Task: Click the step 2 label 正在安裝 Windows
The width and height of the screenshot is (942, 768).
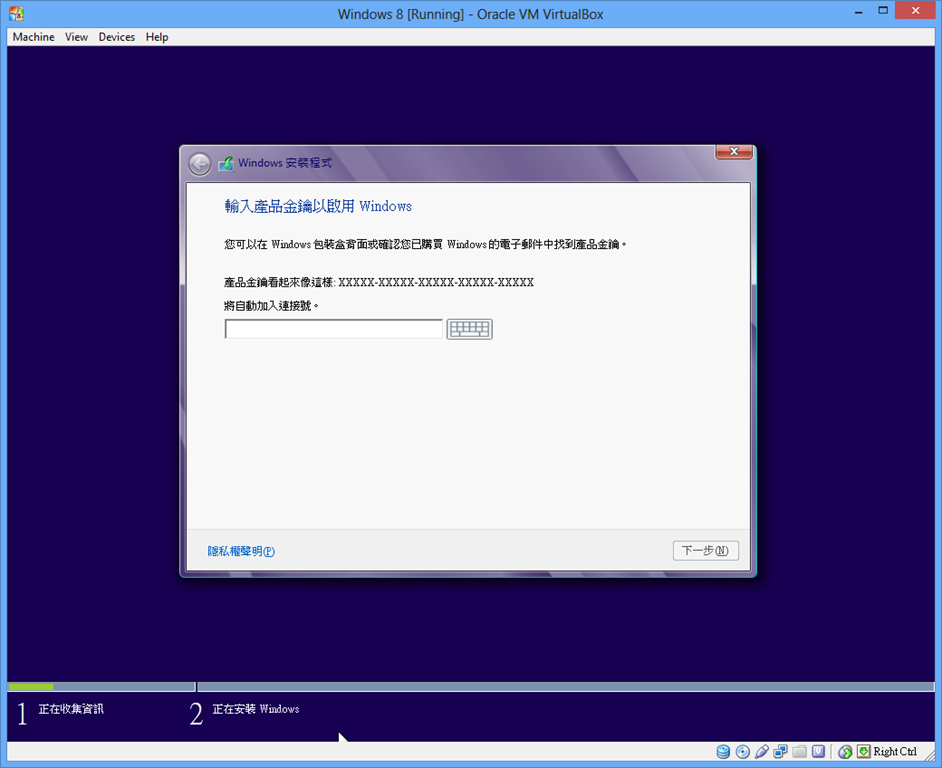Action: point(256,709)
